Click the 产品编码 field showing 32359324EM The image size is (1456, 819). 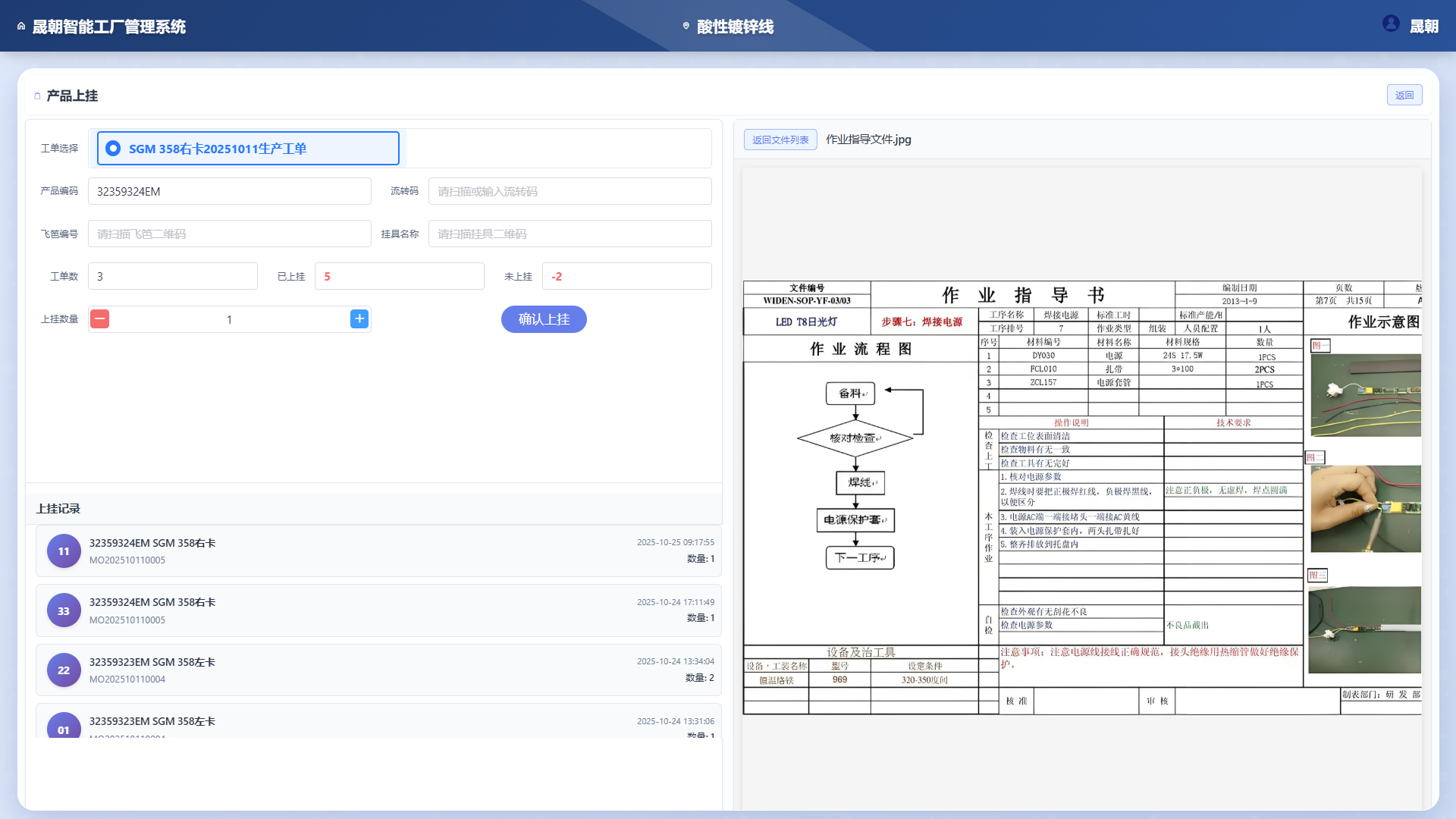[x=229, y=192]
